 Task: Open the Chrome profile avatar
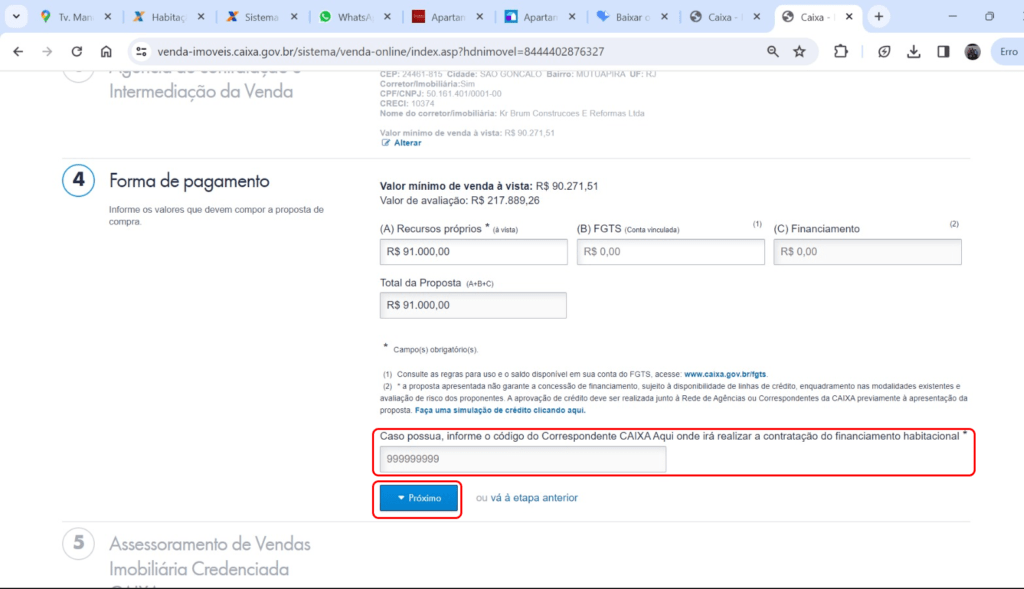(x=972, y=52)
